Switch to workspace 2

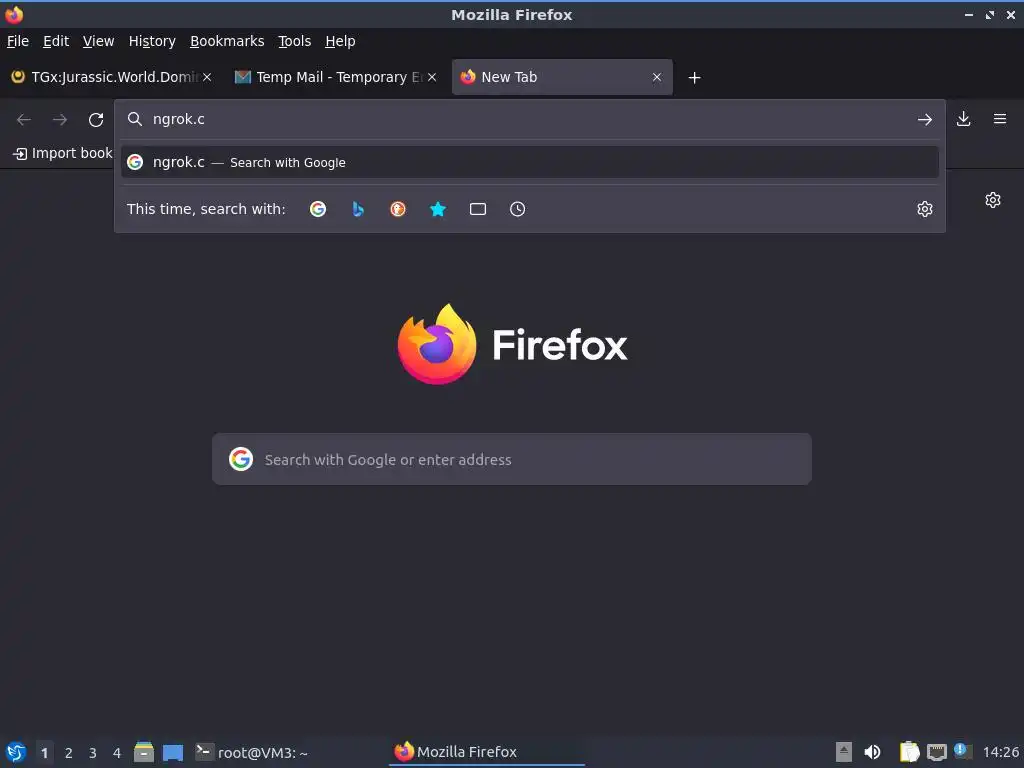tap(69, 753)
